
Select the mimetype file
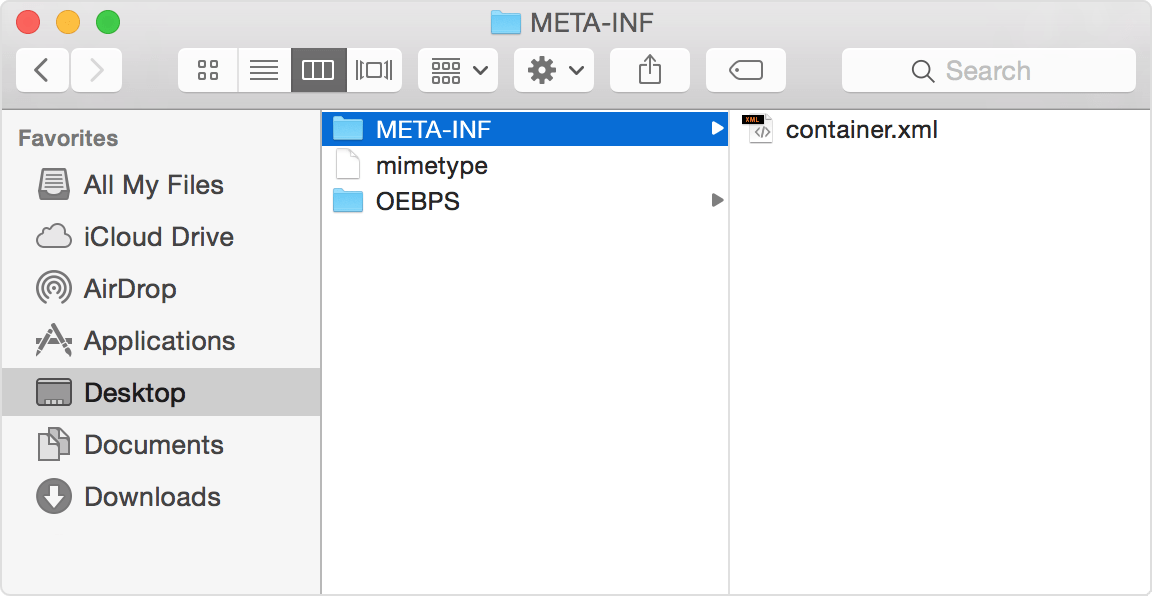(431, 165)
